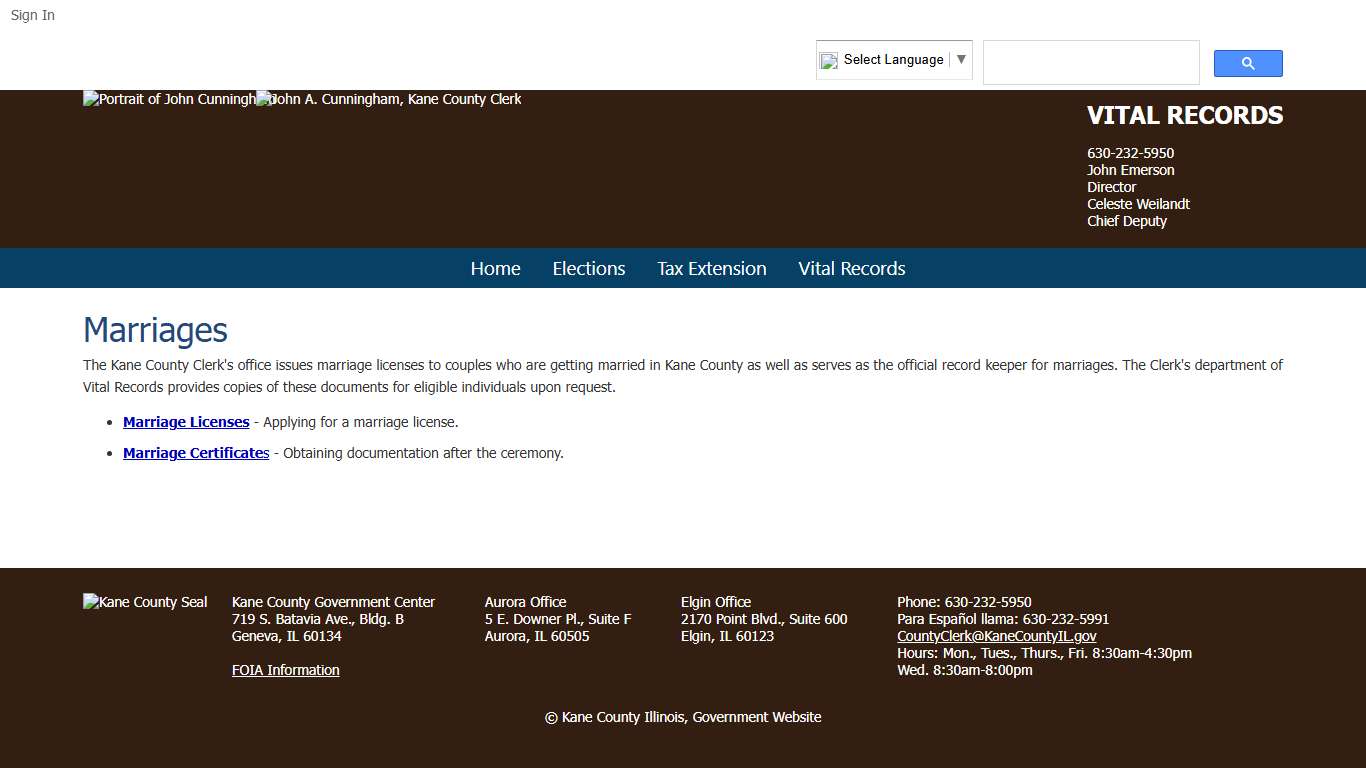Screen dimensions: 1366x768
Task: Open the Elections menu item
Action: (x=588, y=268)
